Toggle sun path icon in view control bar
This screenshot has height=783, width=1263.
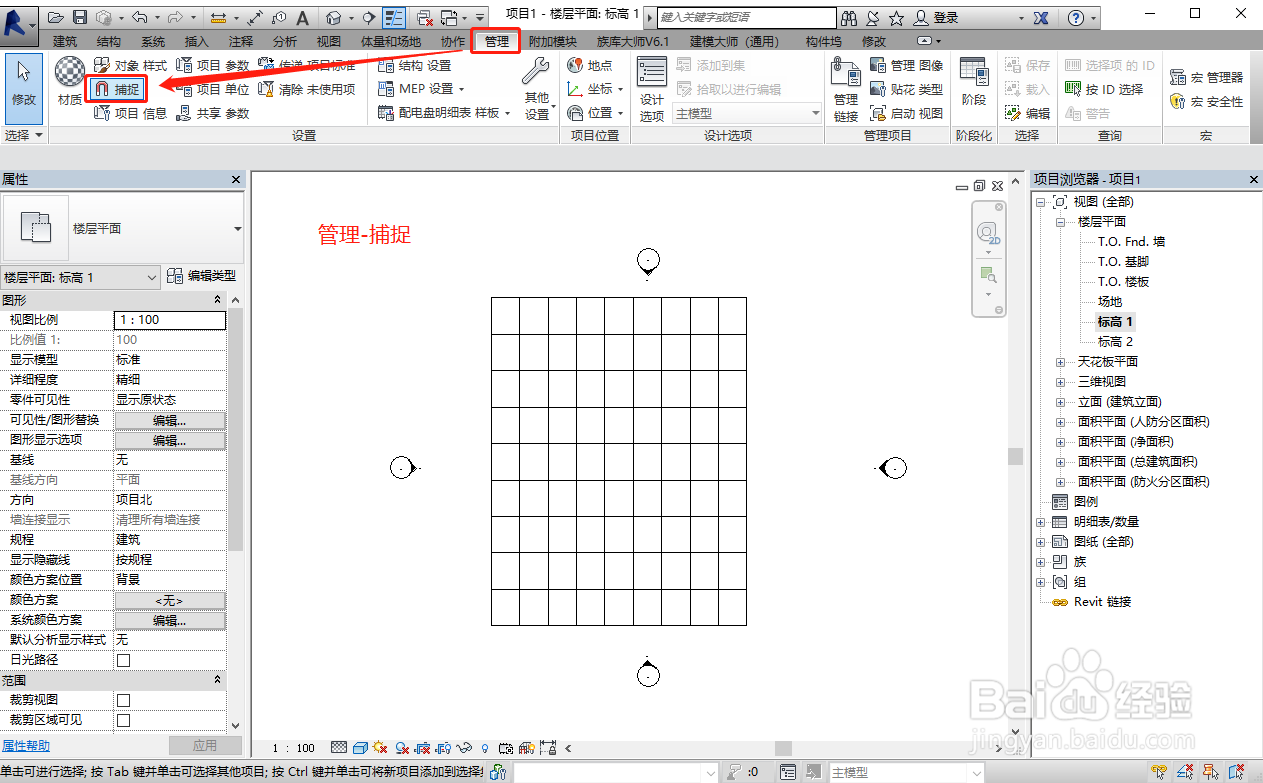[380, 747]
